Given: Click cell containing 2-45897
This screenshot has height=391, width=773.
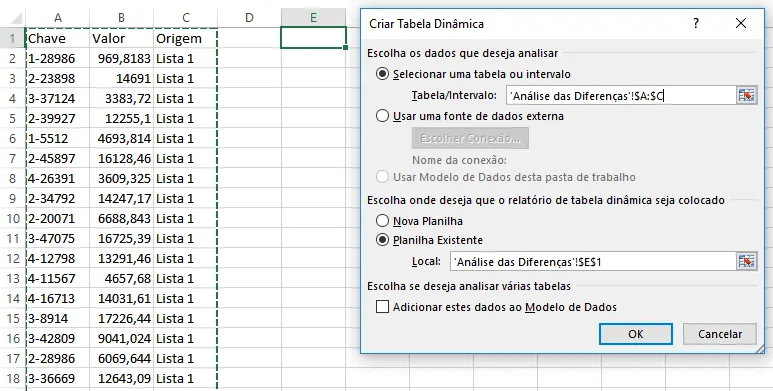Looking at the screenshot, I should [58, 158].
